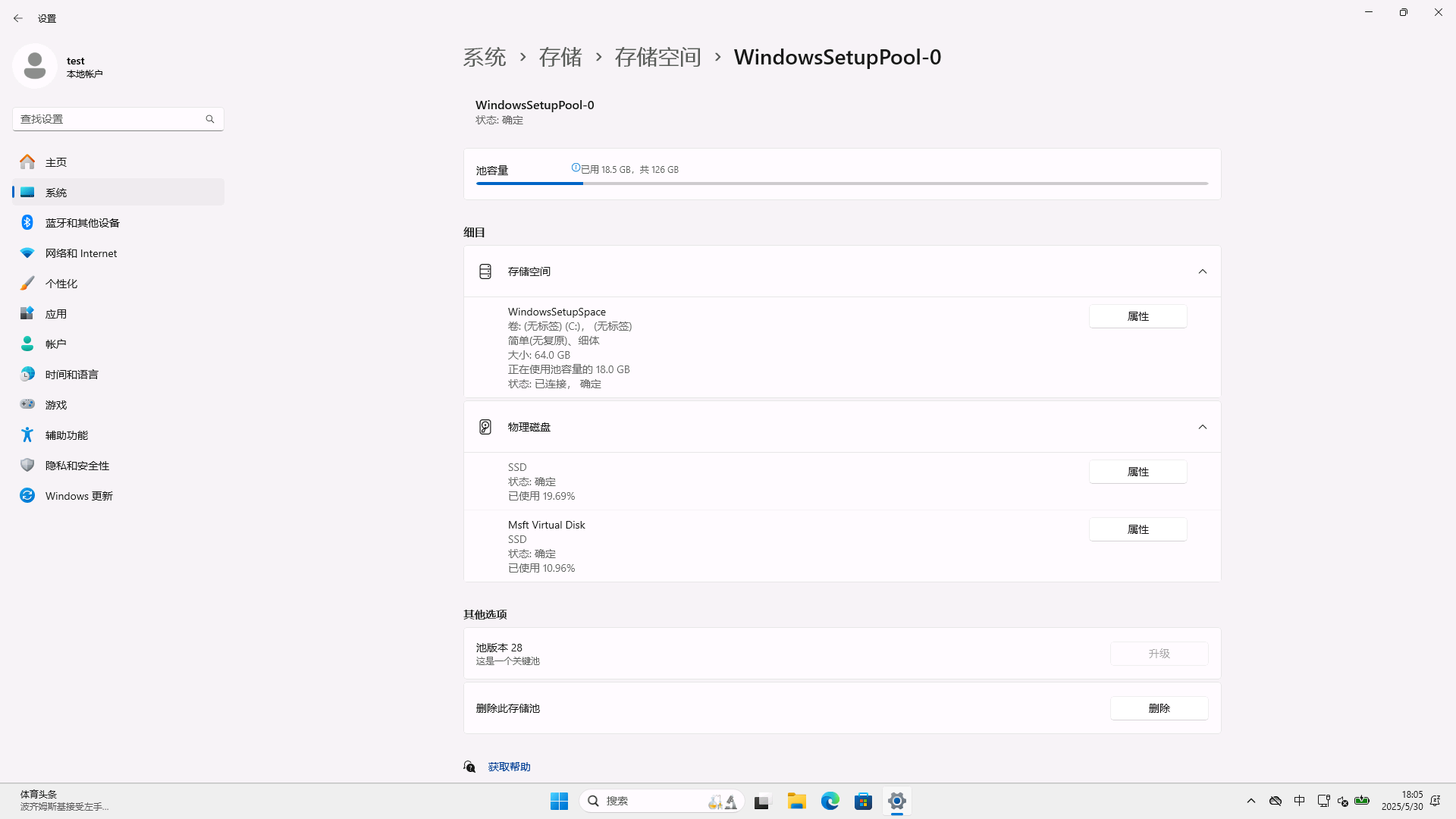Select 系统 in the sidebar
The width and height of the screenshot is (1456, 819).
[118, 192]
